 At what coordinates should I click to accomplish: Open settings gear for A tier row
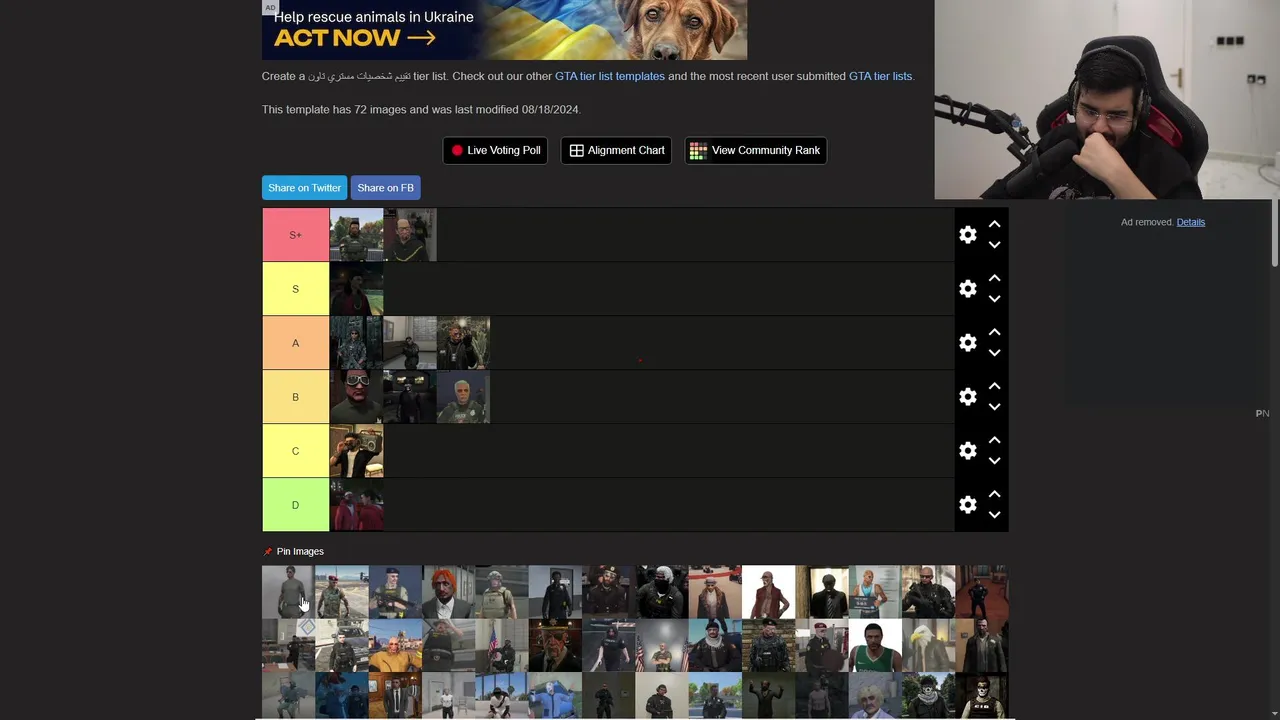click(x=967, y=342)
